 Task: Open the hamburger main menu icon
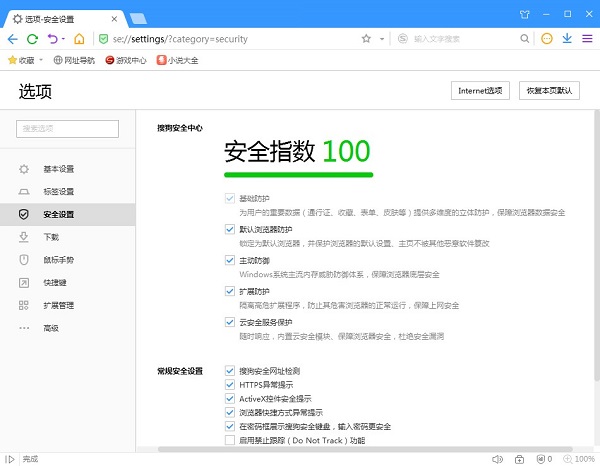pos(587,39)
